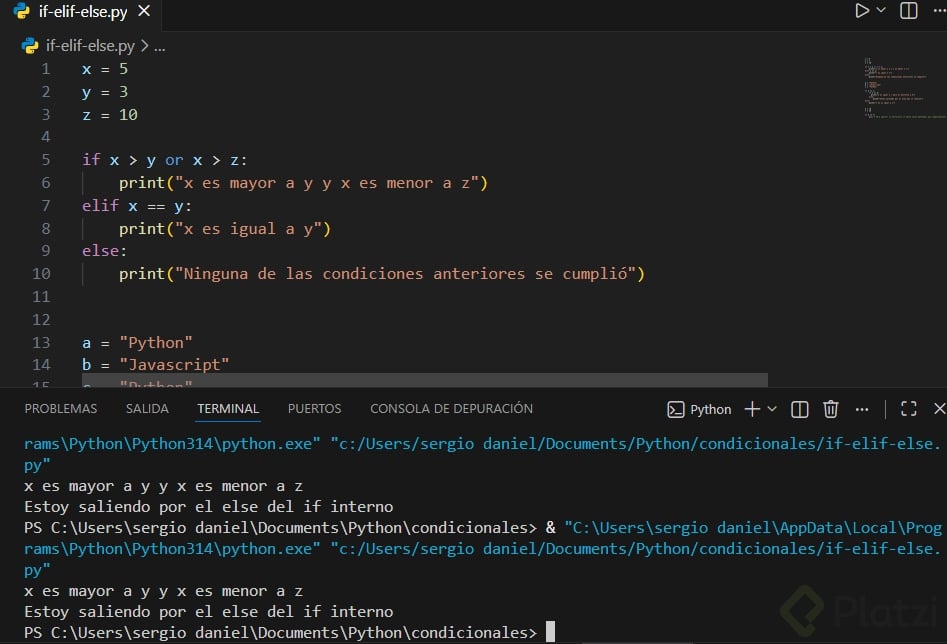The height and width of the screenshot is (644, 947).
Task: Open the SALIDA output tab
Action: tap(147, 408)
